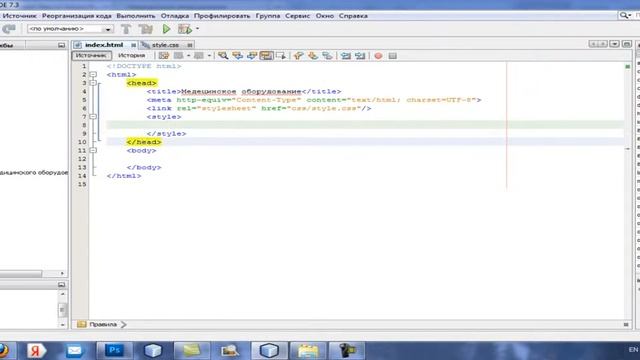
Task: Open the Отладка menu
Action: (175, 16)
